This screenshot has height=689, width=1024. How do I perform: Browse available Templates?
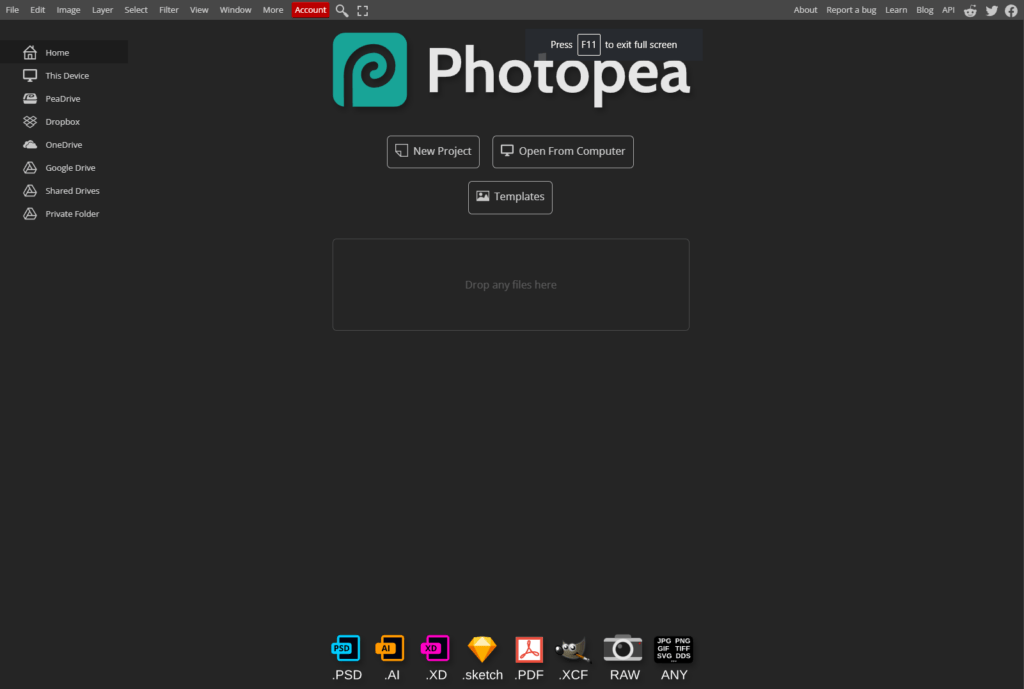tap(510, 197)
